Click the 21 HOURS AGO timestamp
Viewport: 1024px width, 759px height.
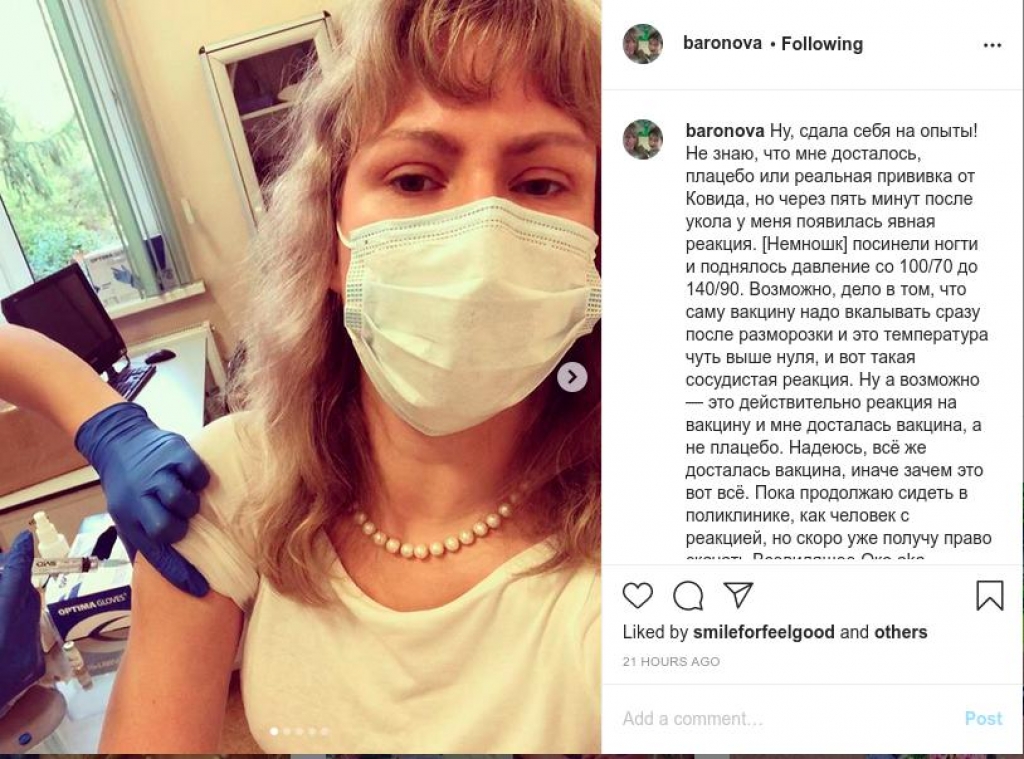(x=671, y=662)
